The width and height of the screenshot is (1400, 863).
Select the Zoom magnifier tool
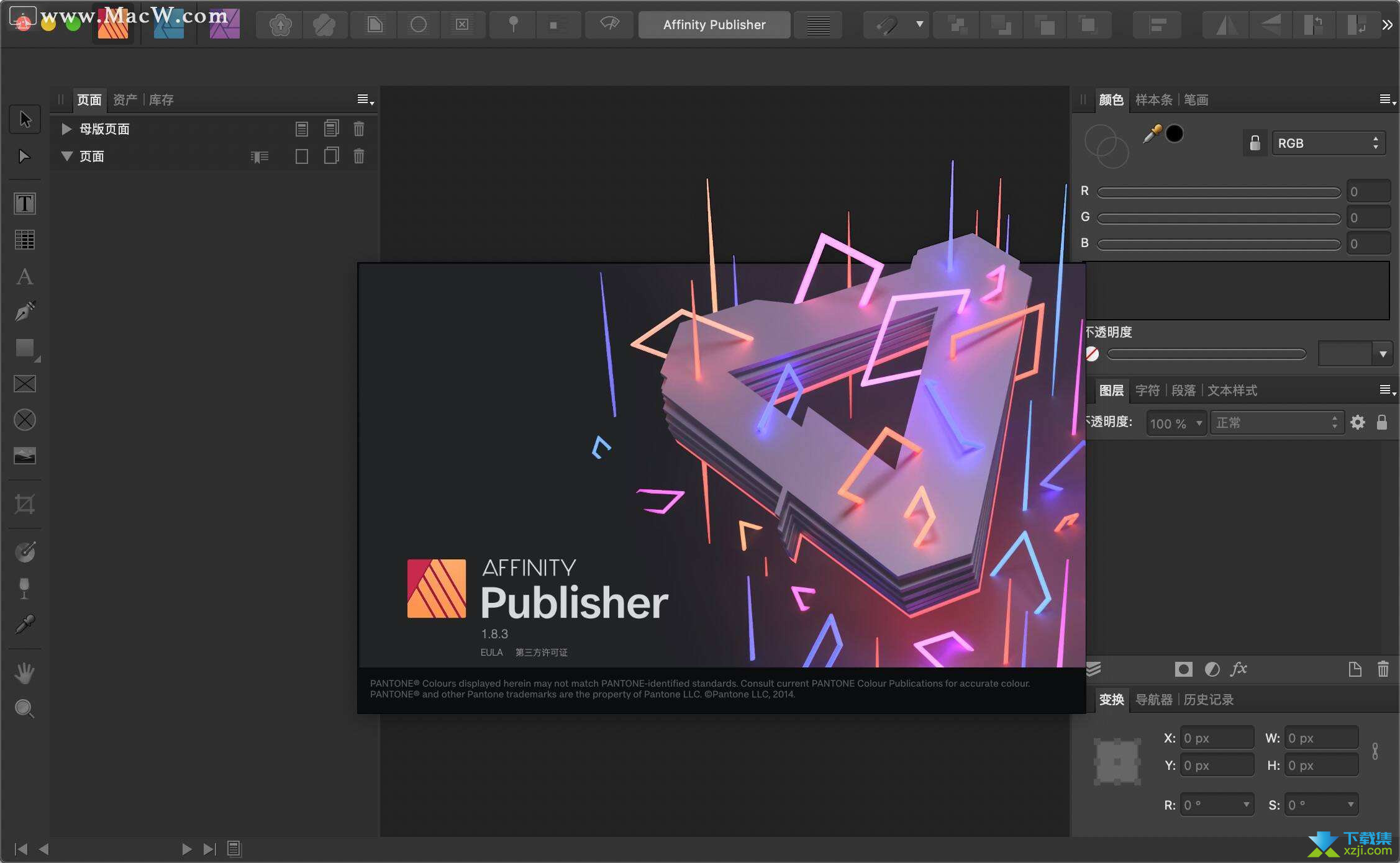pos(25,708)
